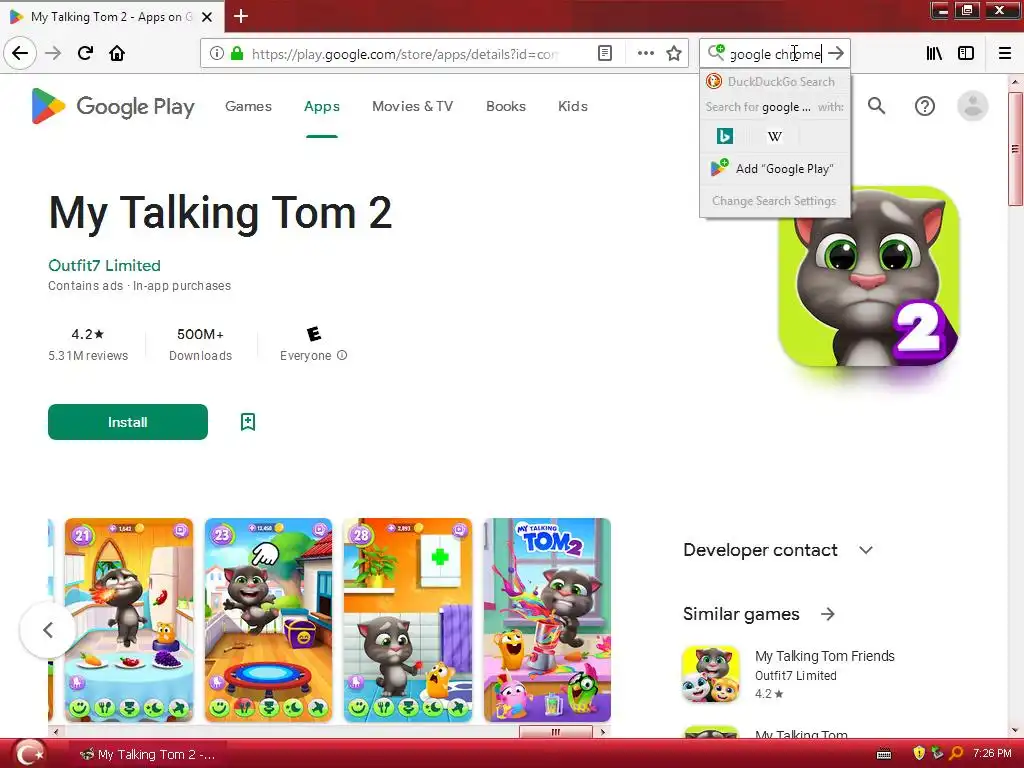Submit search with the arrow button

pyautogui.click(x=836, y=54)
